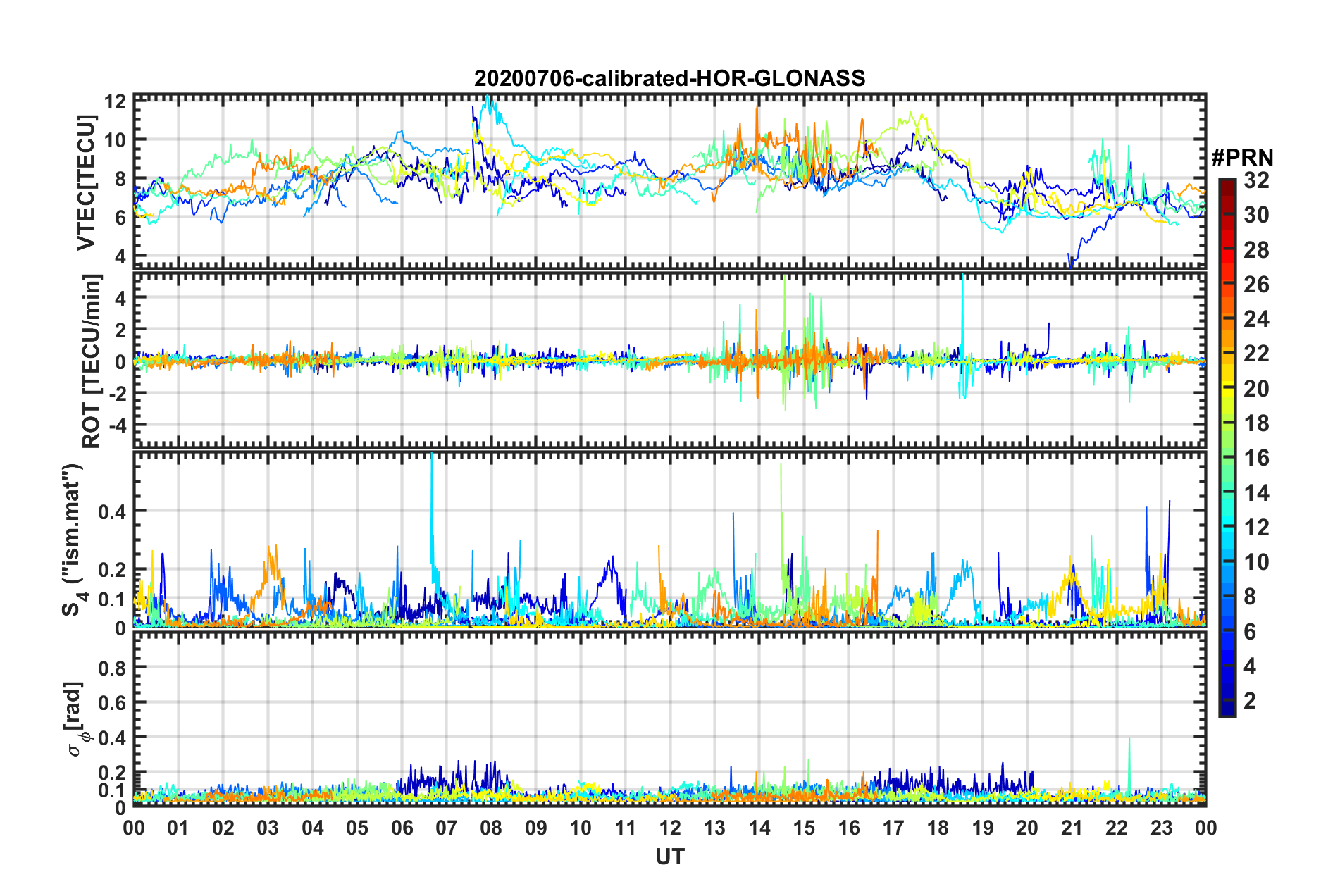Click the 0.2 tick on the S4 axis

click(113, 570)
